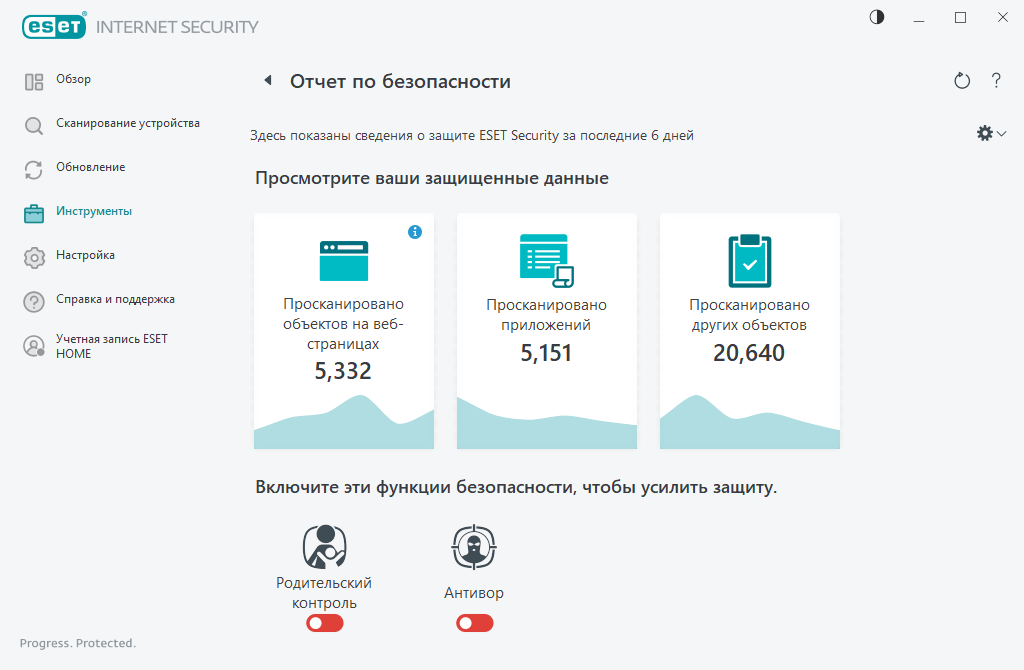Screen dimensions: 1024x670
Task: Click the blue info icon on web-pages card
Action: (415, 232)
